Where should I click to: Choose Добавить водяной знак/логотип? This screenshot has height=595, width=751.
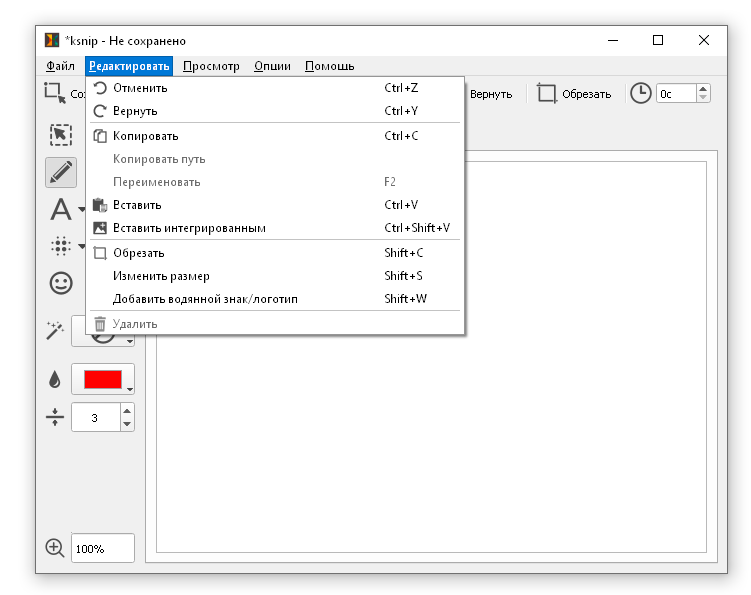(275, 299)
